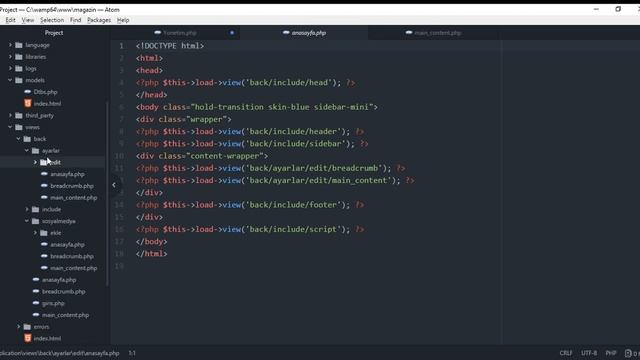Click the CRLF line ending selector
This screenshot has height=360, width=640.
pos(566,353)
